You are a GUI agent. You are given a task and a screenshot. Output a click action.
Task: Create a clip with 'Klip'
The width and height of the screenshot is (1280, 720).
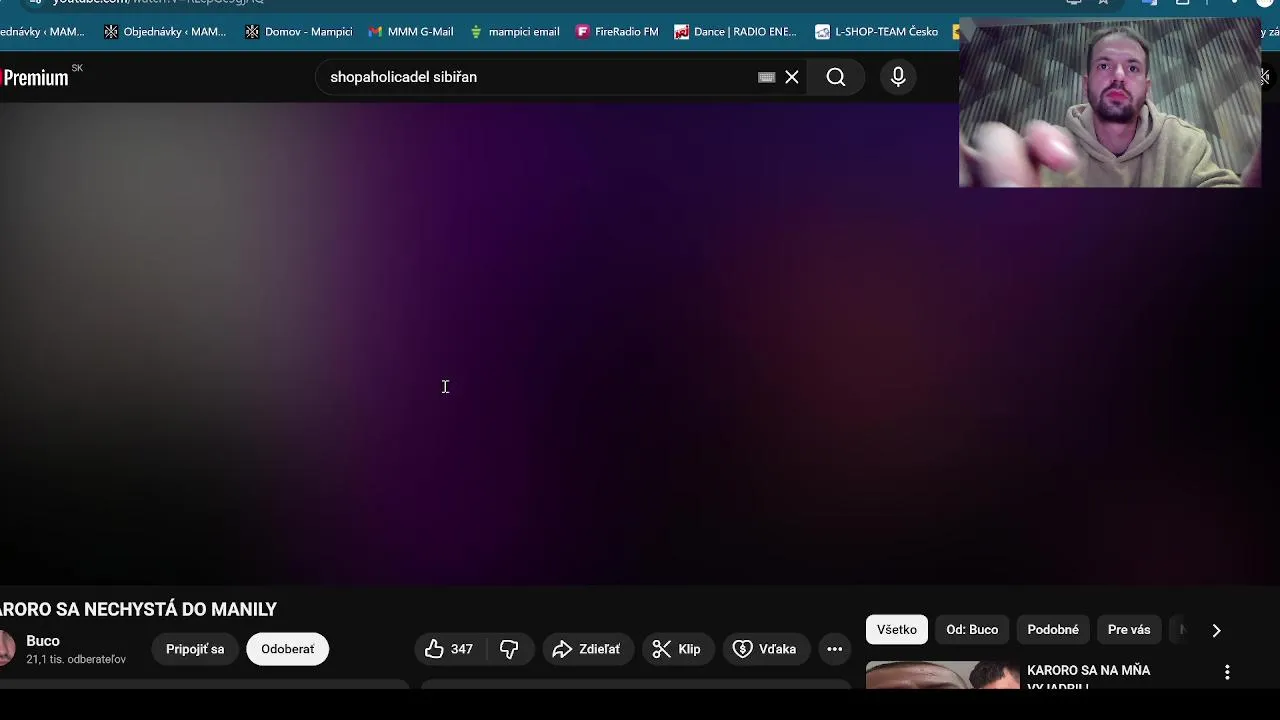pos(677,649)
